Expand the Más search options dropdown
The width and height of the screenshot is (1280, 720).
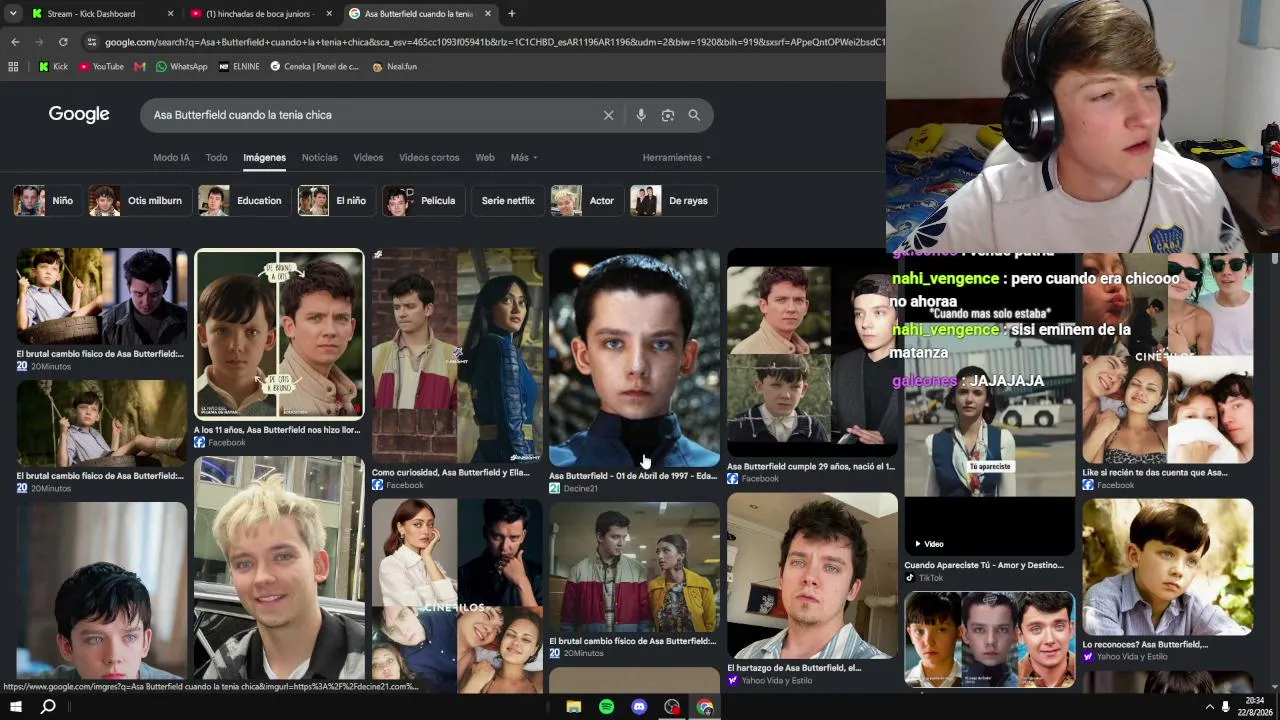[x=524, y=158]
